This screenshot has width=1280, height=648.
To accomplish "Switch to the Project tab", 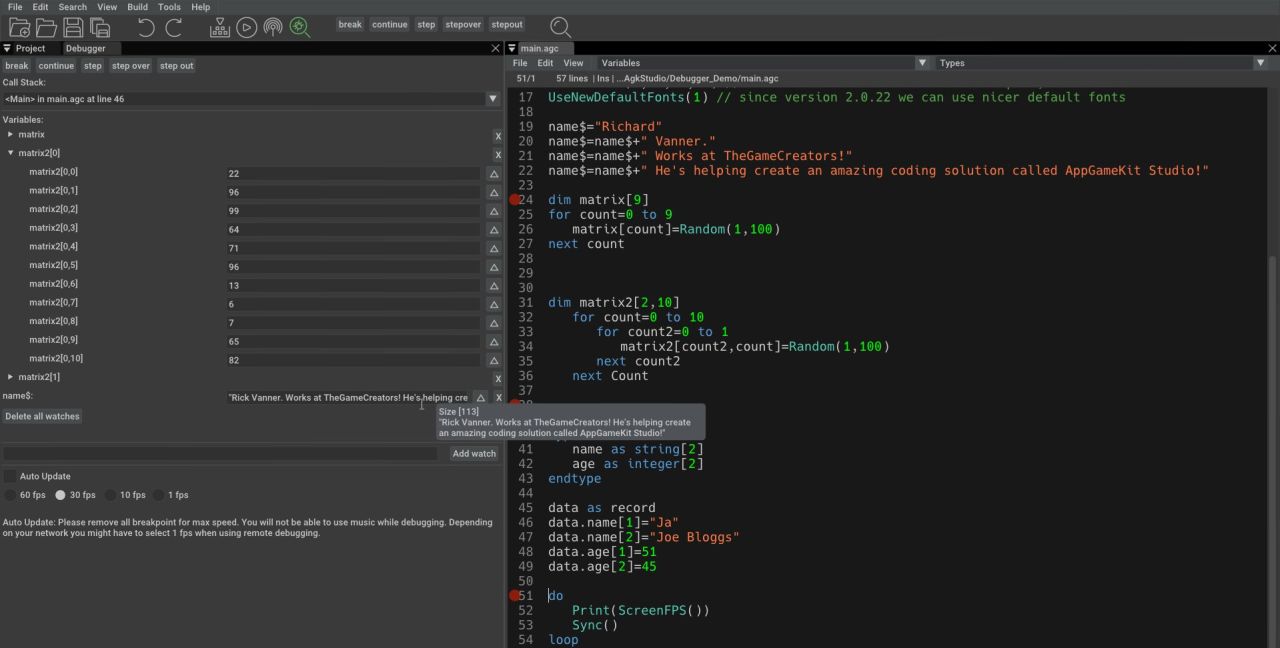I will (30, 48).
